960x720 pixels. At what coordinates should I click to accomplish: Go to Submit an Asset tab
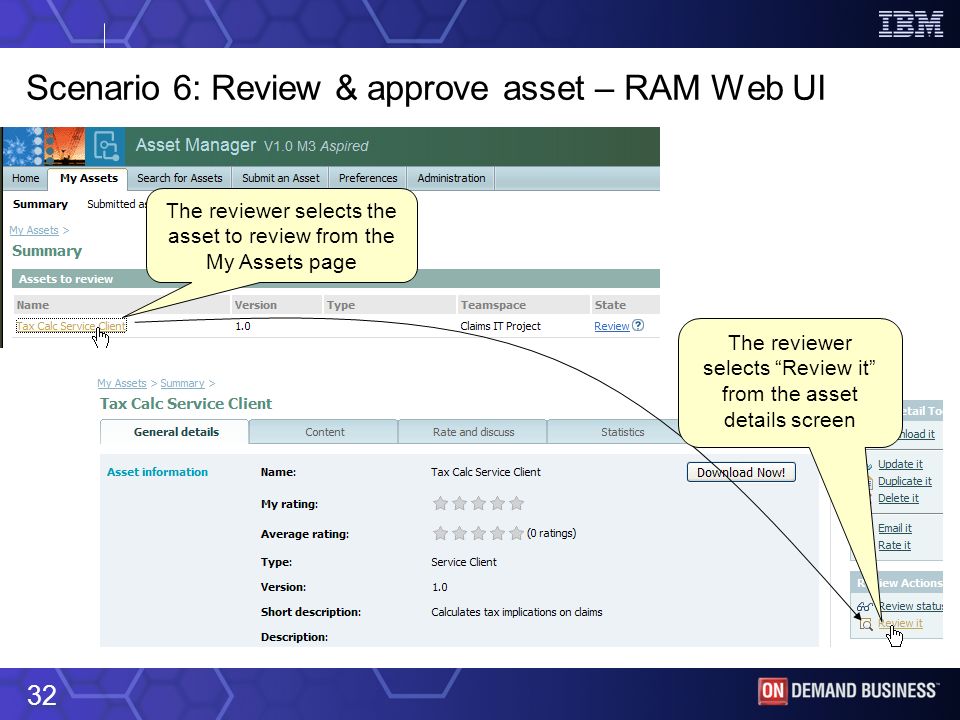pos(280,178)
